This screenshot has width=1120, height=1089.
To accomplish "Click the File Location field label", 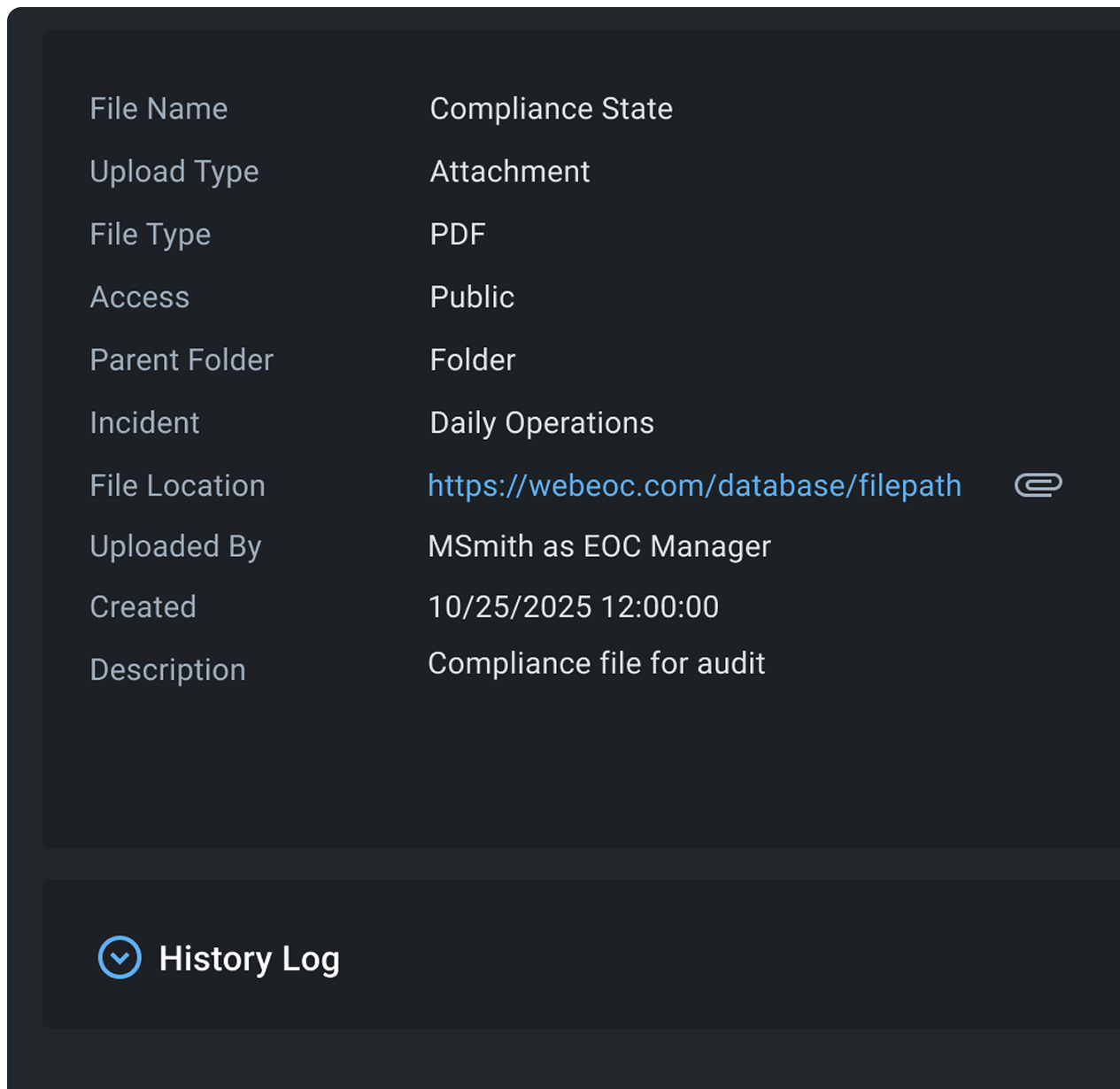I will (x=177, y=486).
